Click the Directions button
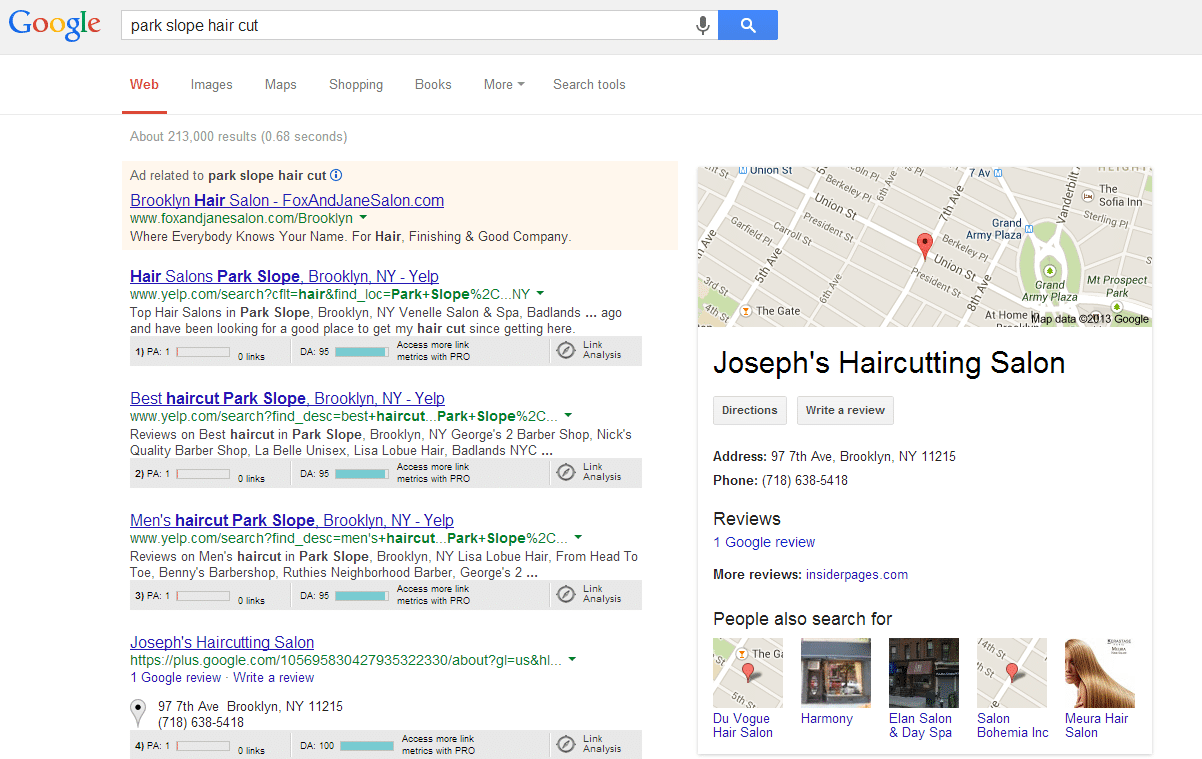The height and width of the screenshot is (759, 1202). click(x=750, y=410)
